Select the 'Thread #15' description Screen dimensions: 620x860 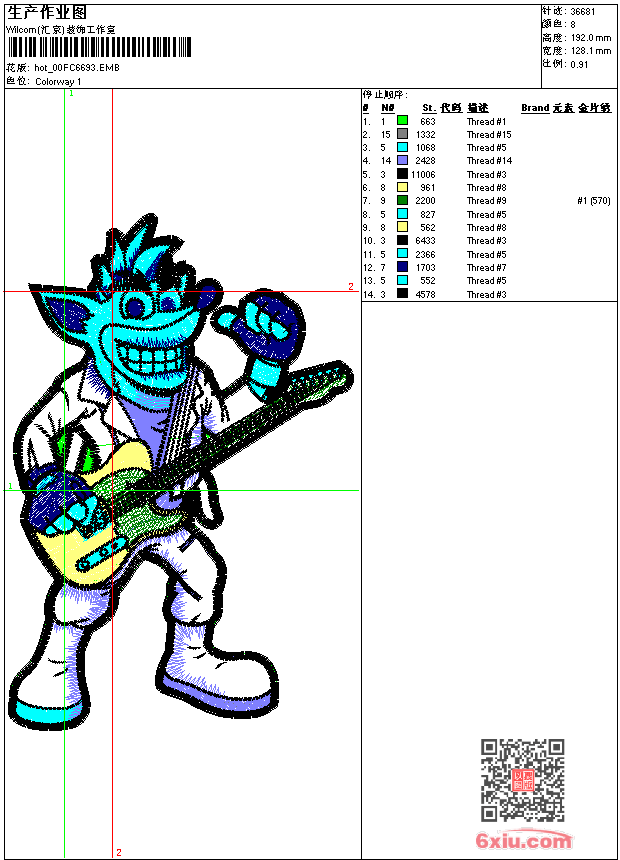pyautogui.click(x=489, y=134)
